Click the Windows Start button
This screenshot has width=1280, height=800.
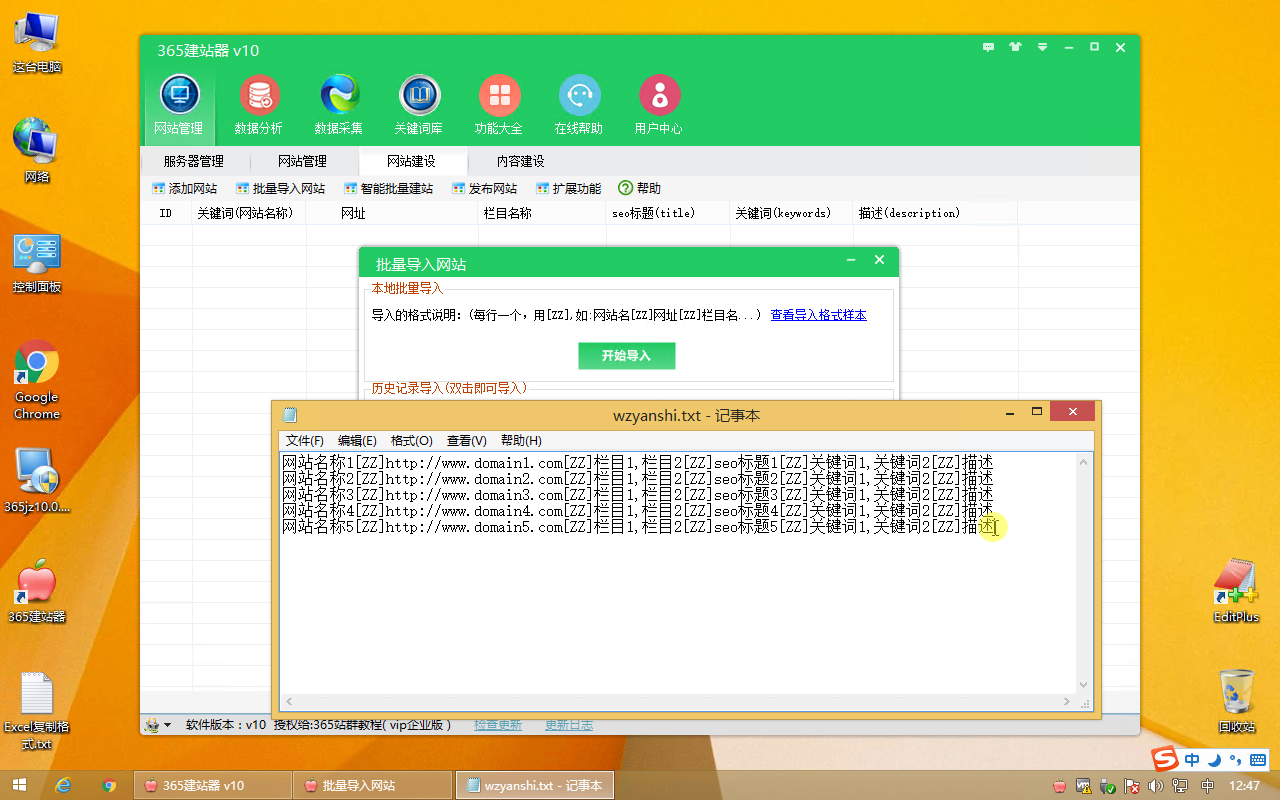point(18,785)
